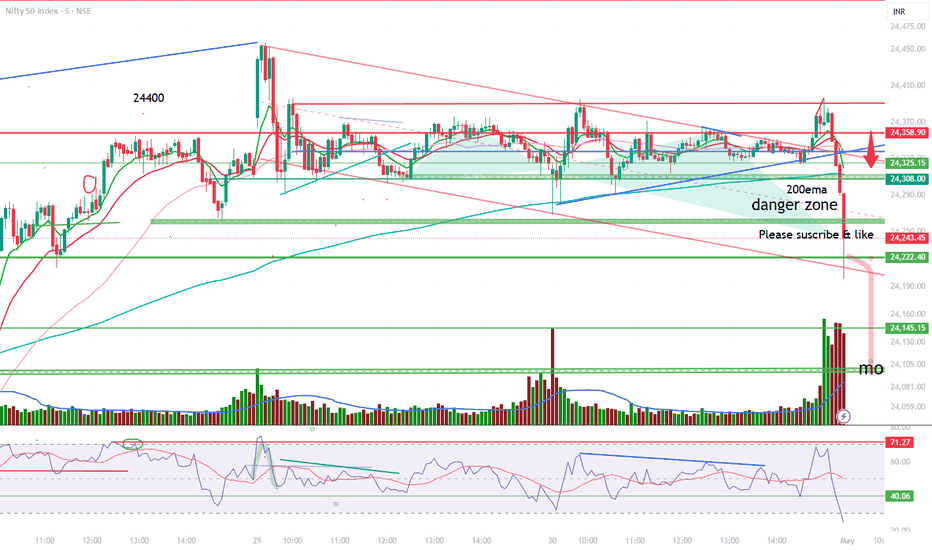Select the green 24,325.15 price label
Viewport: 932px width, 550px height.
click(907, 163)
